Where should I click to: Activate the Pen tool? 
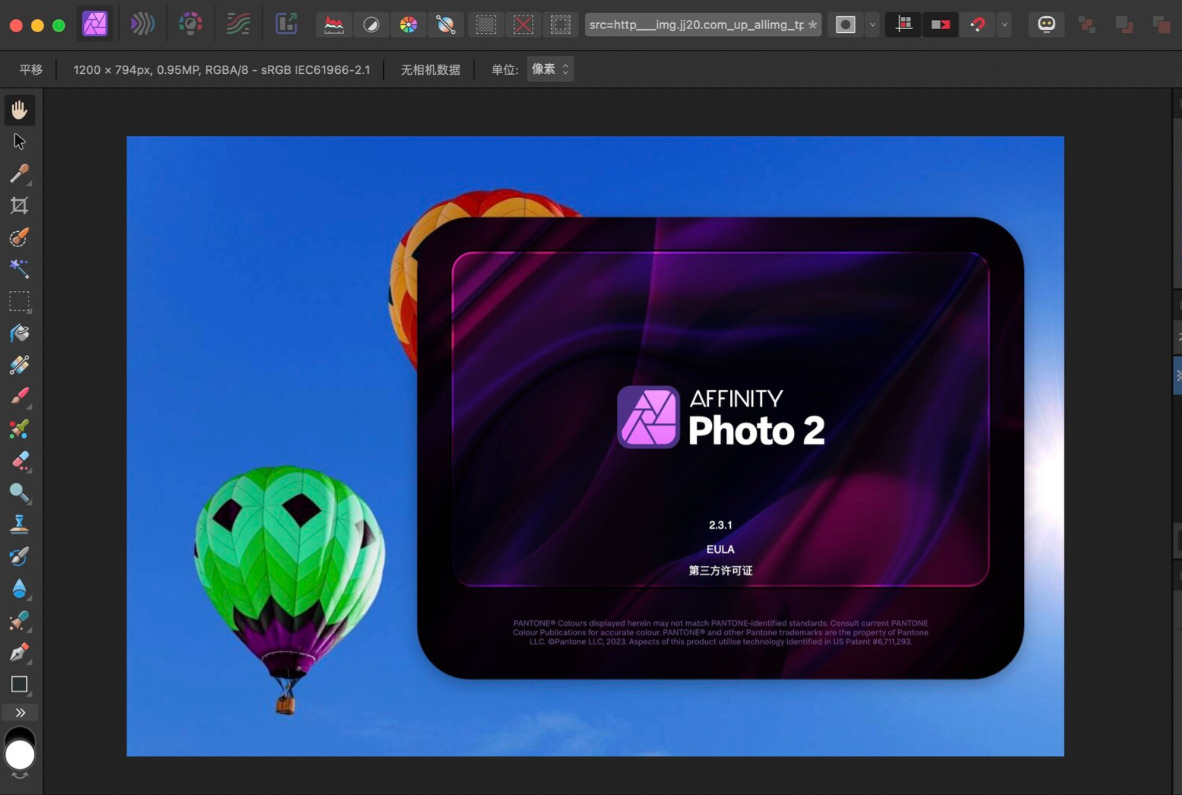pyautogui.click(x=19, y=652)
